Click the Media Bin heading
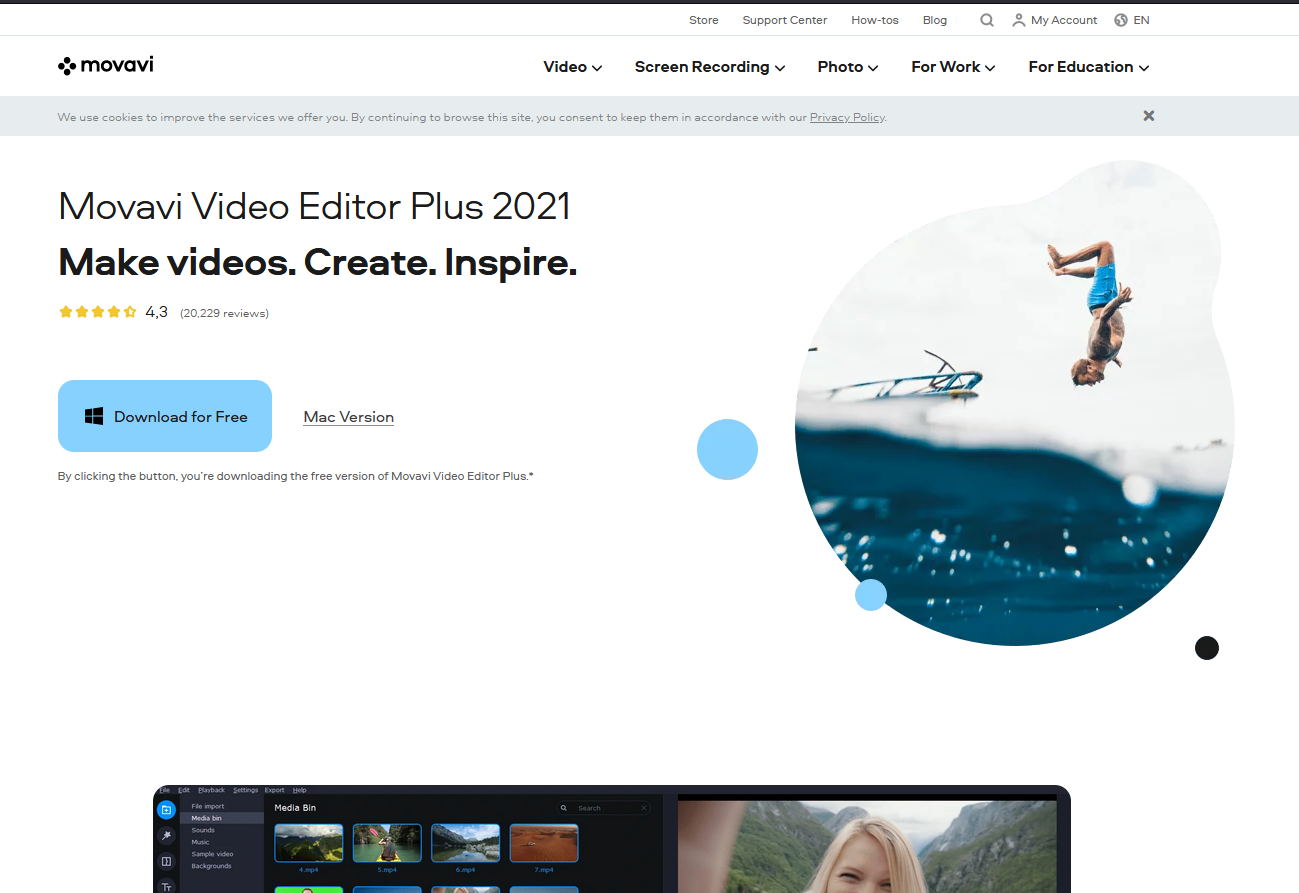This screenshot has width=1299, height=893. pyautogui.click(x=295, y=808)
